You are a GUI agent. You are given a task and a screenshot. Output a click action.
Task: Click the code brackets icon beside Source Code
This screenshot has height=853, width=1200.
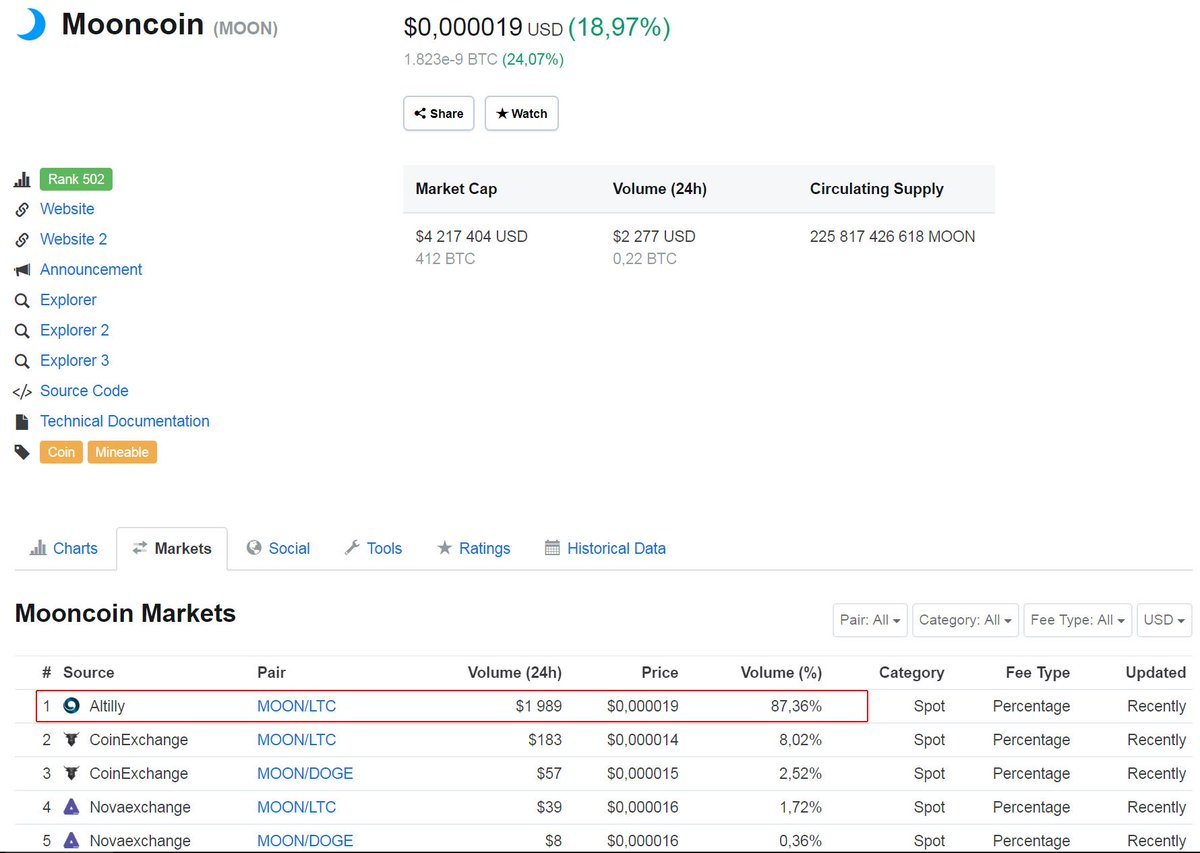[22, 392]
